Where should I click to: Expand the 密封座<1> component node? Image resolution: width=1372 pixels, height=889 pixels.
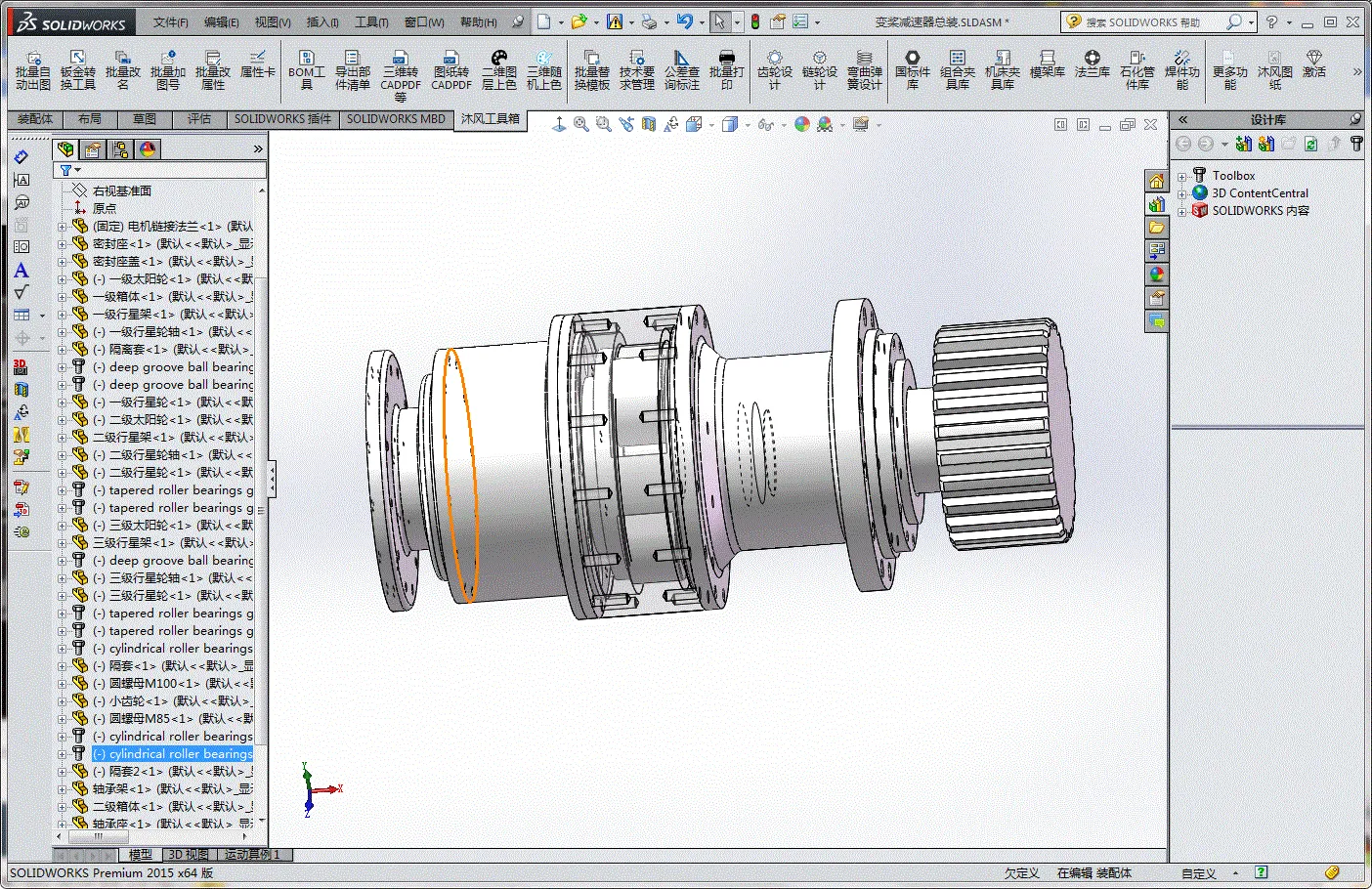click(62, 244)
